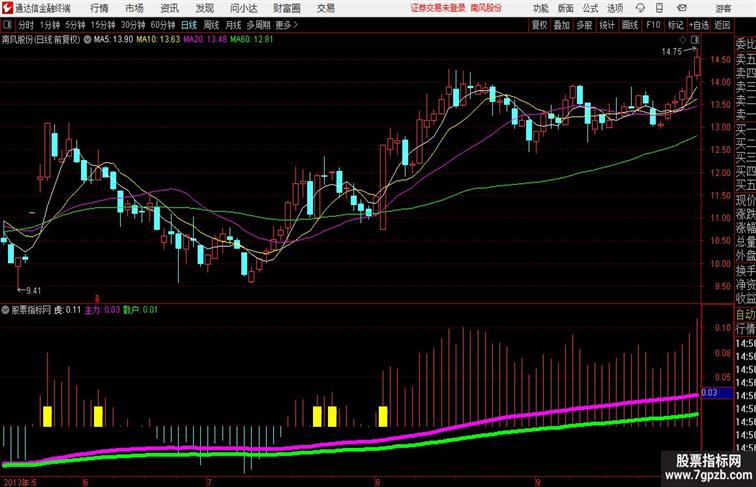Open the 行情 menu
The height and width of the screenshot is (487, 756).
pyautogui.click(x=99, y=8)
